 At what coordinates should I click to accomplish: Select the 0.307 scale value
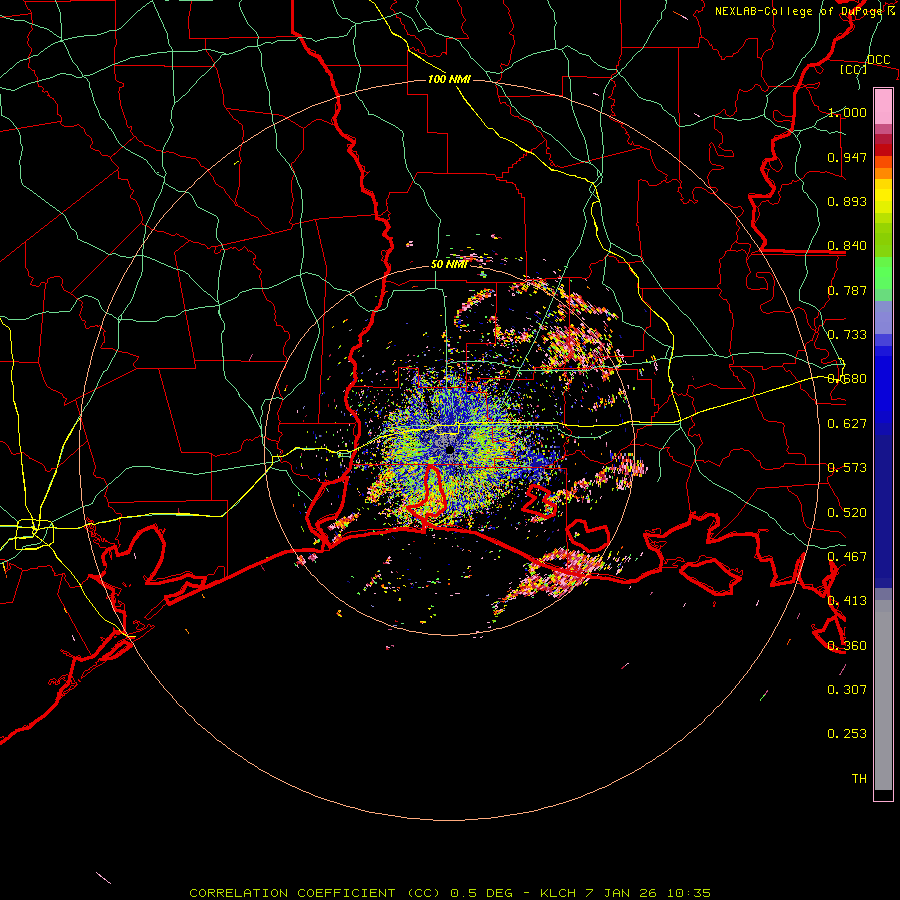pyautogui.click(x=847, y=689)
